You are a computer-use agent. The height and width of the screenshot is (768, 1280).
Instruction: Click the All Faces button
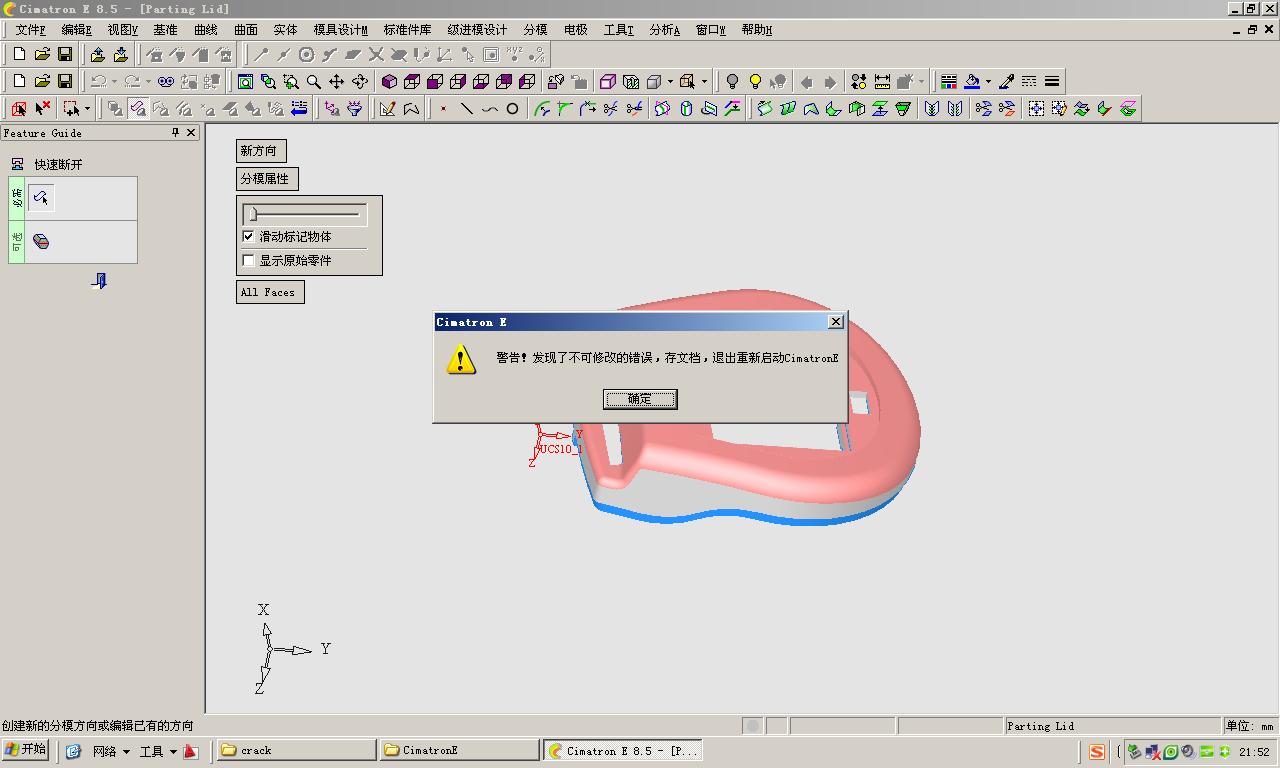(270, 292)
